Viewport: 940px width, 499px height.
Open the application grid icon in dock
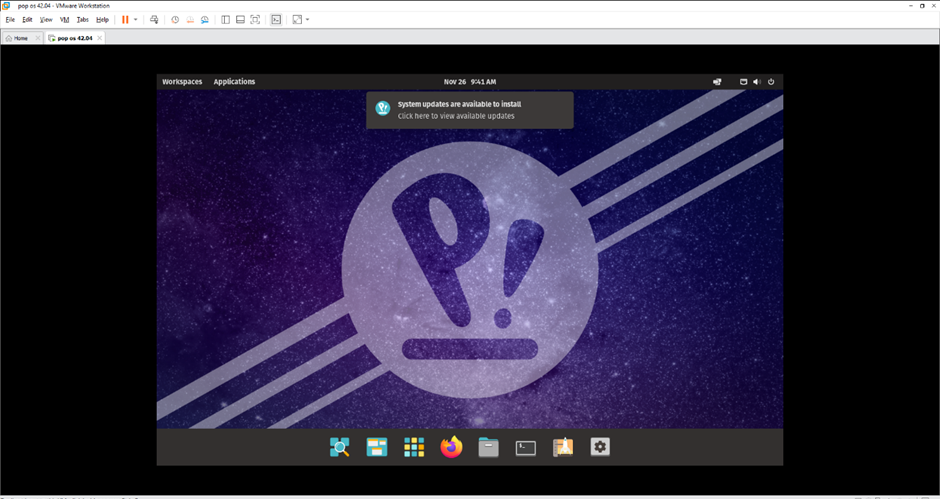point(414,448)
